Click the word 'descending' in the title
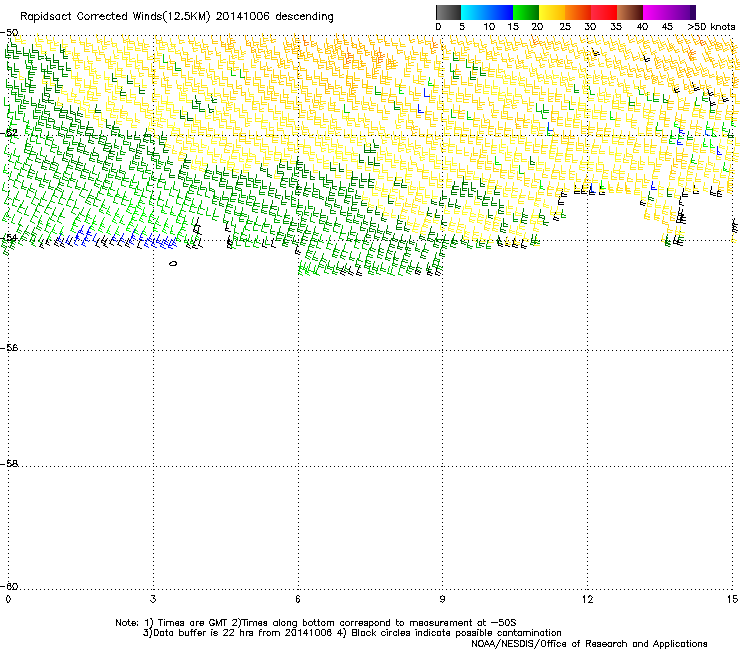The image size is (740, 650). coord(304,16)
